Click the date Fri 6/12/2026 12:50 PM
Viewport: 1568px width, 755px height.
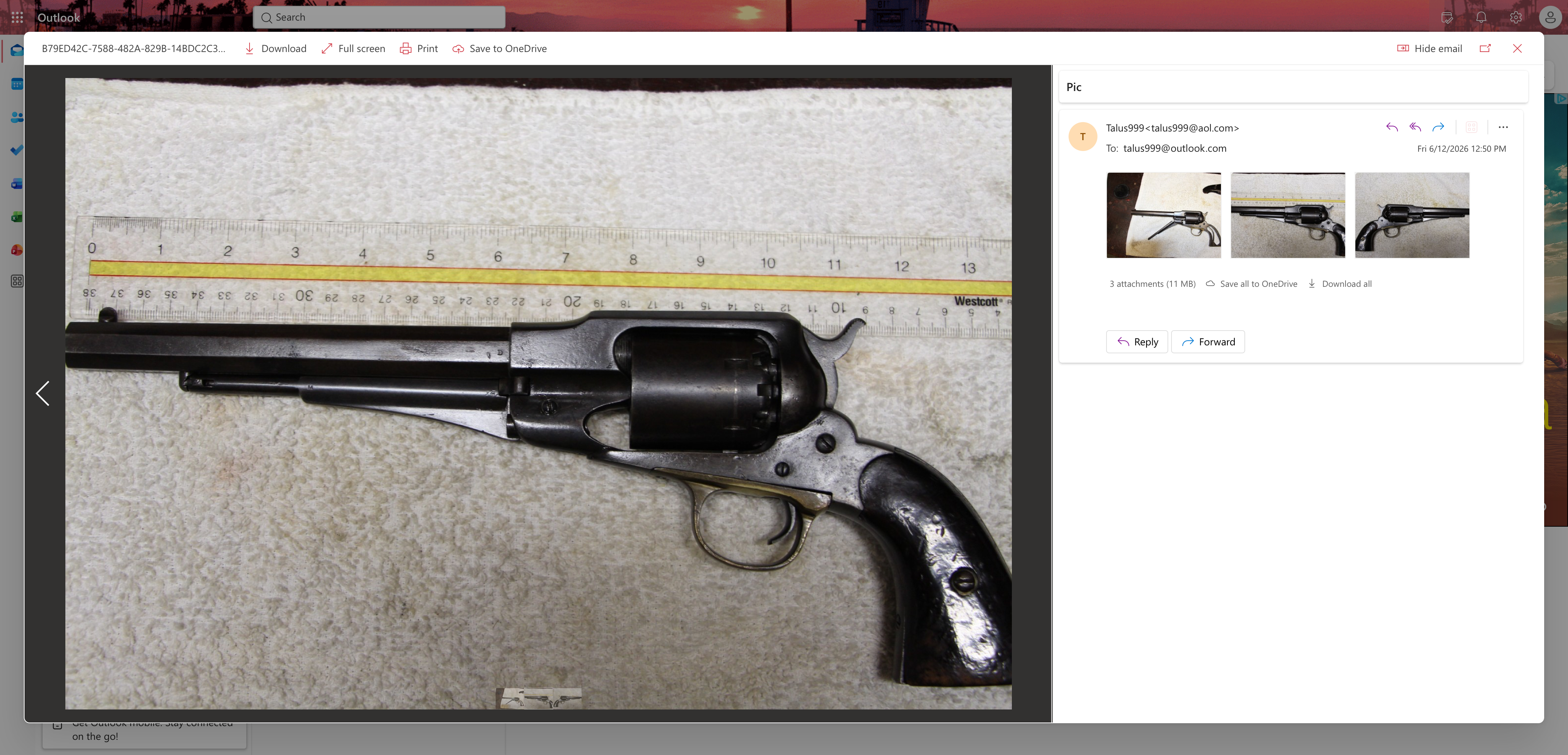(x=1461, y=148)
